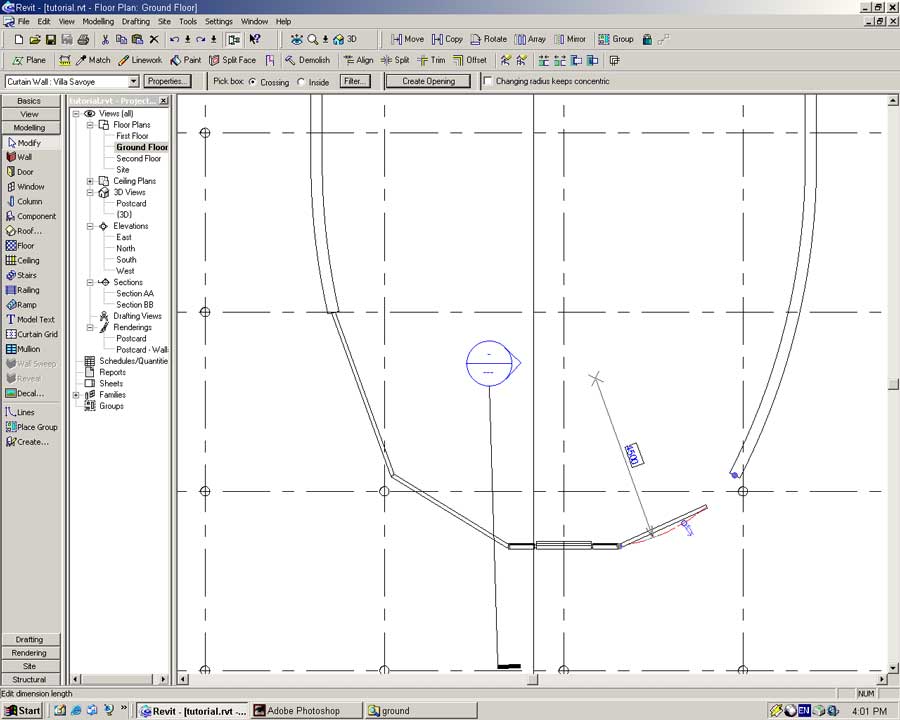Open the Drafting menu

pos(135,21)
